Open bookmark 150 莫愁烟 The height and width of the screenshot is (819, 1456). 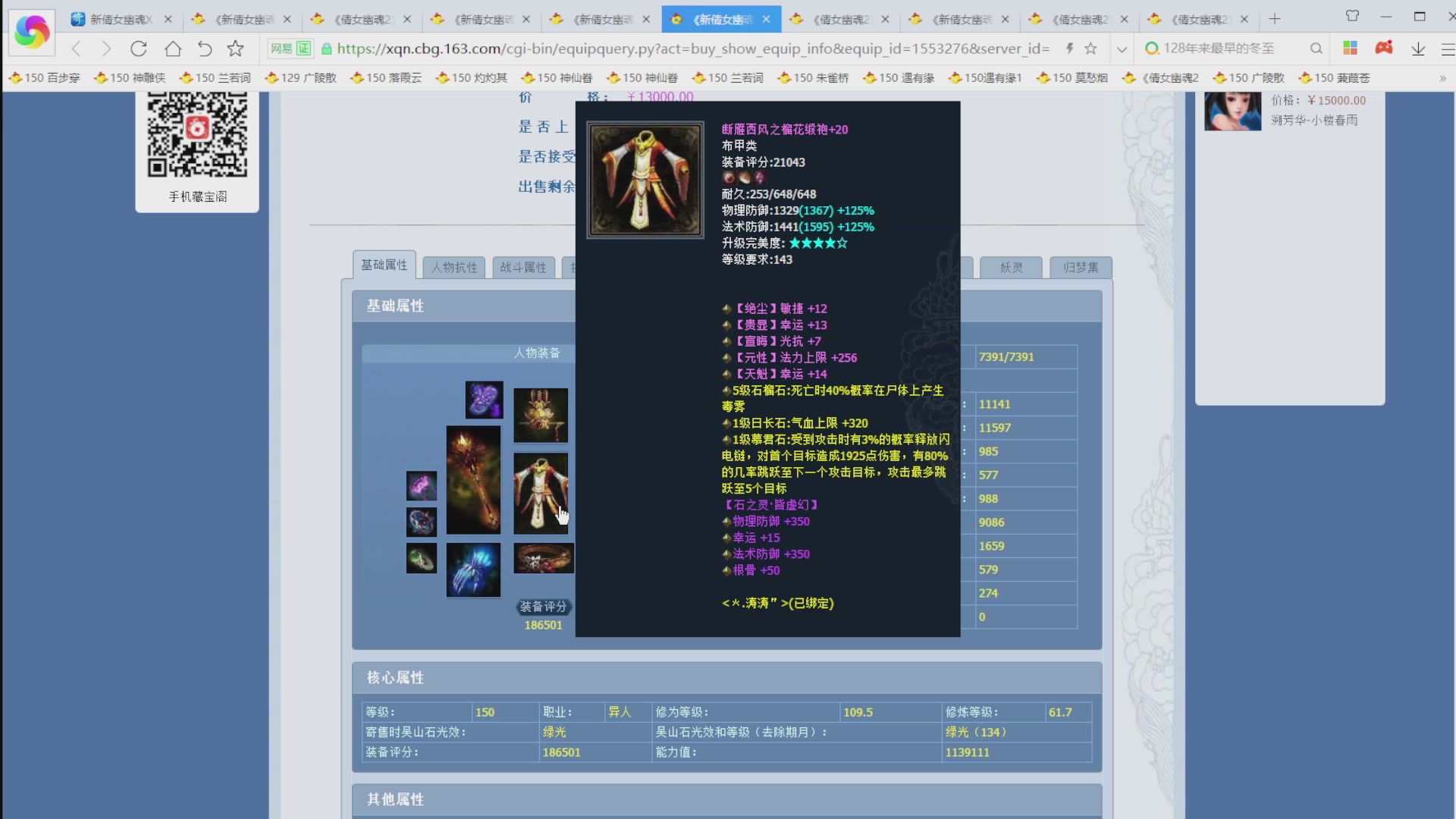[x=1072, y=77]
